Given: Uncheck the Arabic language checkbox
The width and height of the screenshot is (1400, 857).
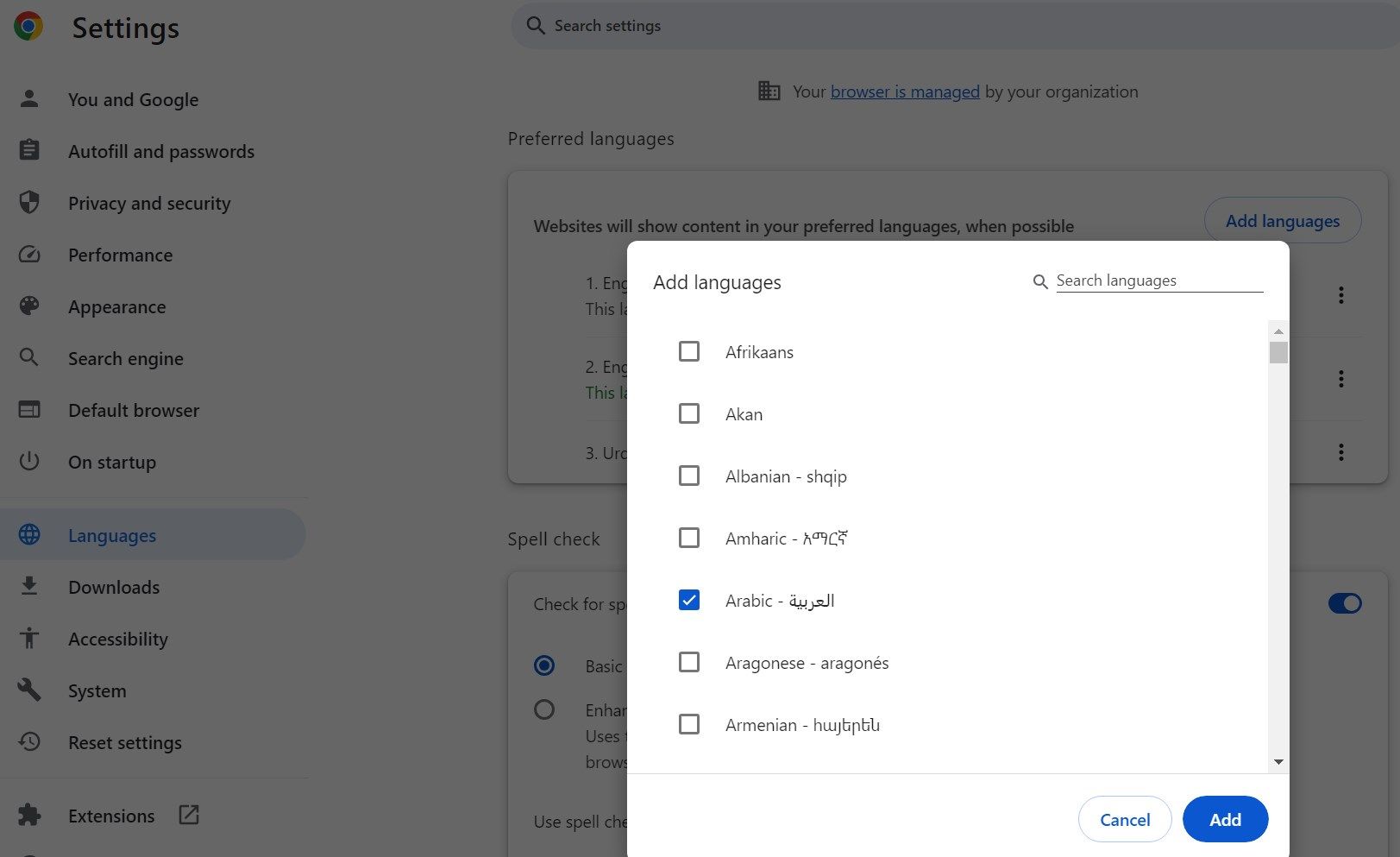Looking at the screenshot, I should click(x=688, y=599).
